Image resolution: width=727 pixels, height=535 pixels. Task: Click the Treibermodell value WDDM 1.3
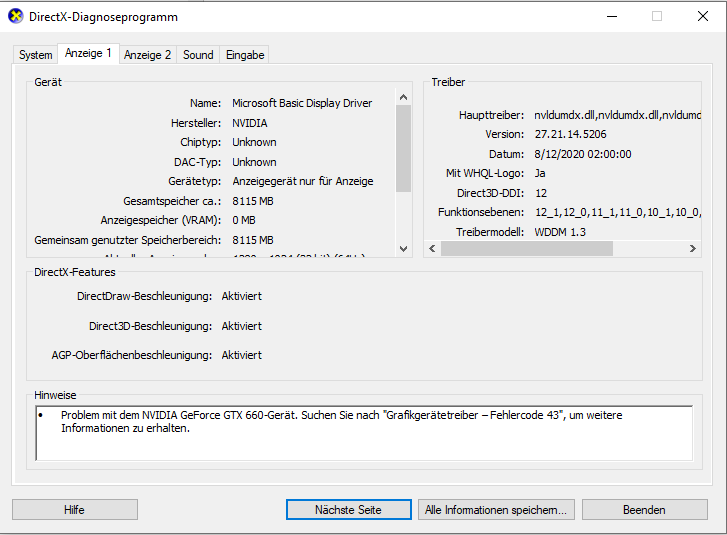pos(560,232)
